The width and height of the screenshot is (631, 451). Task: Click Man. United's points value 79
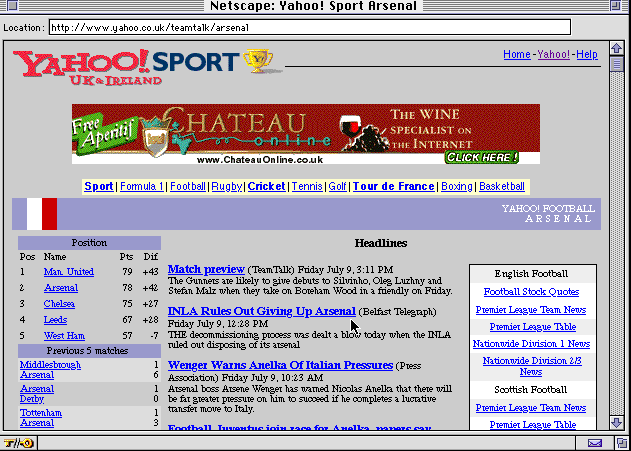(127, 272)
